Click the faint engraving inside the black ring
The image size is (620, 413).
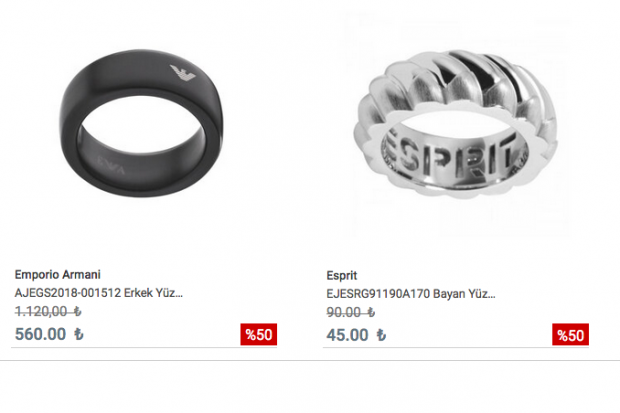tap(111, 165)
